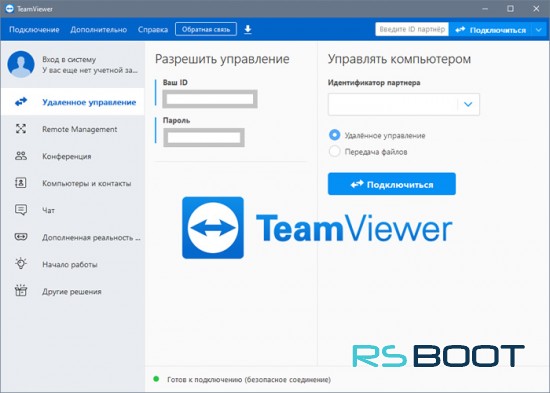The height and width of the screenshot is (393, 550).
Task: Open the Другие решения gift icon
Action: pos(21,291)
